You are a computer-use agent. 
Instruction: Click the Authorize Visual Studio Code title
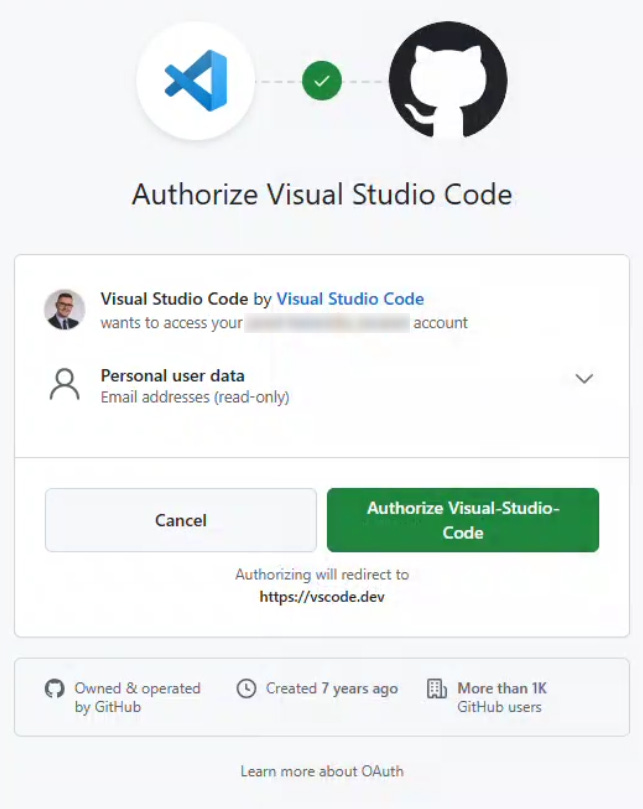(322, 195)
